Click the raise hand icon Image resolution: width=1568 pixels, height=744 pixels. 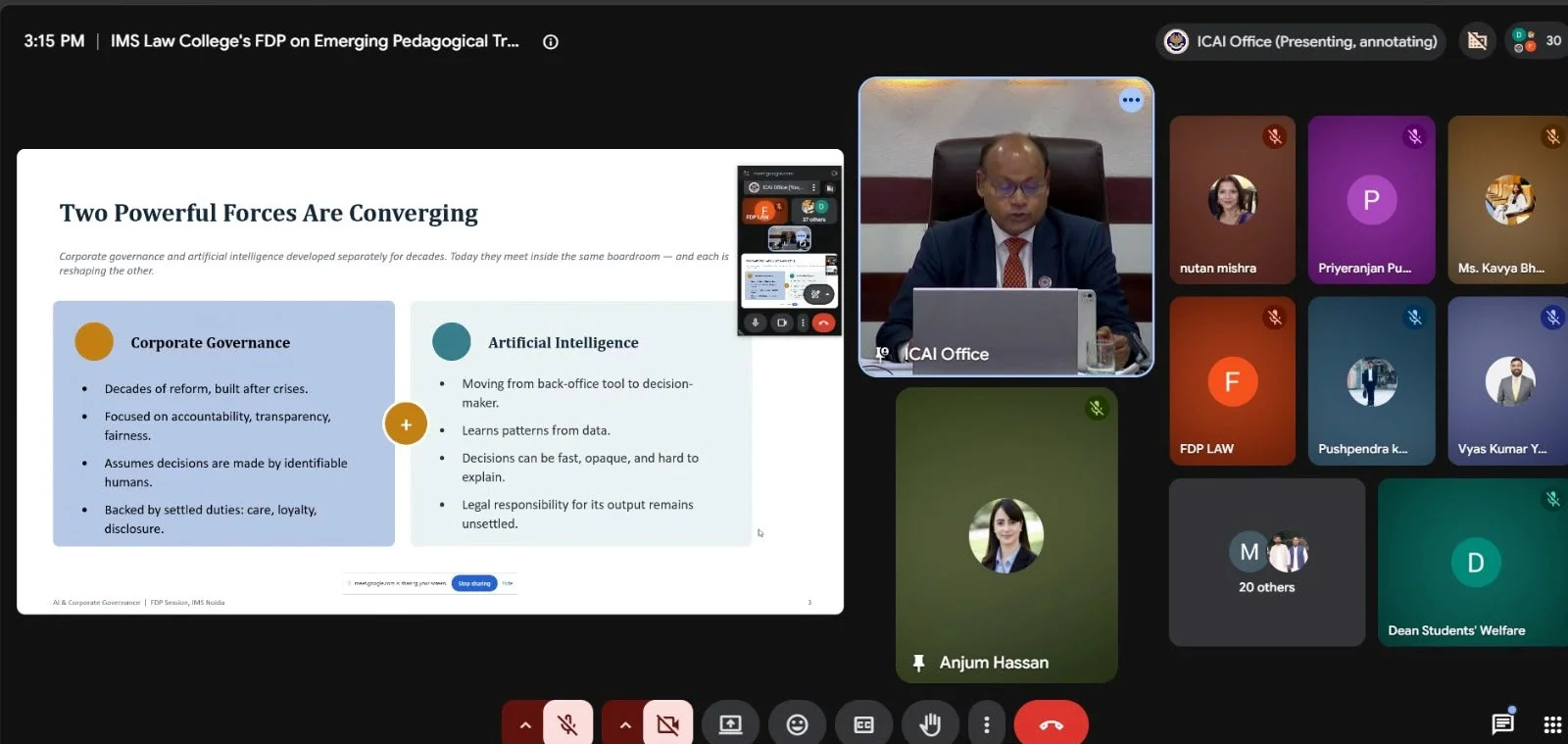[x=930, y=724]
